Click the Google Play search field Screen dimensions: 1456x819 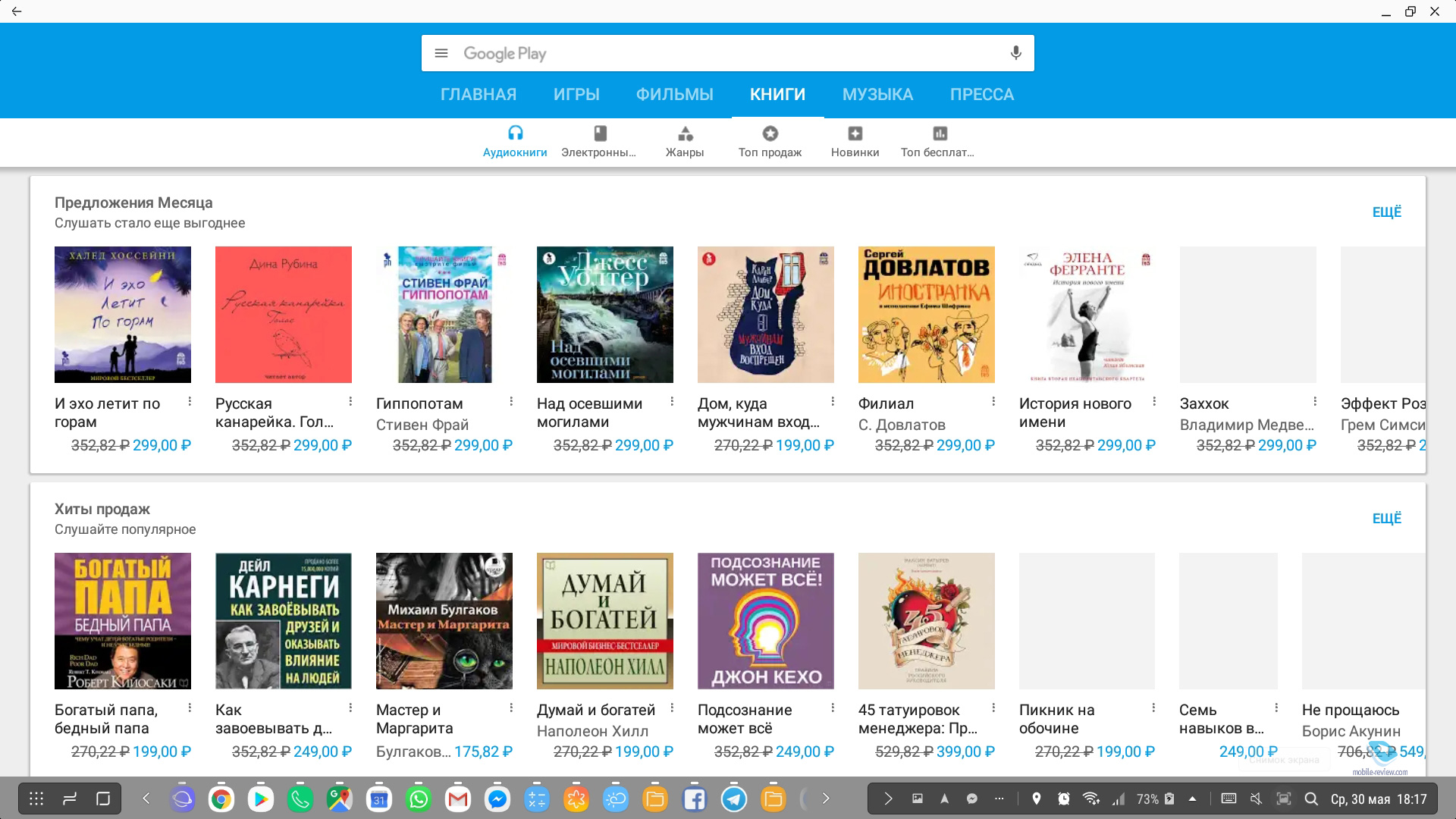coord(728,53)
